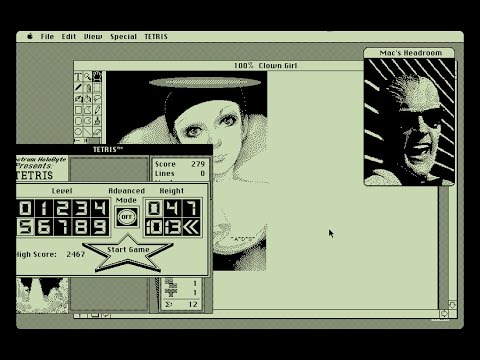Click the Level heading in Tetris dialog

[x=62, y=191]
